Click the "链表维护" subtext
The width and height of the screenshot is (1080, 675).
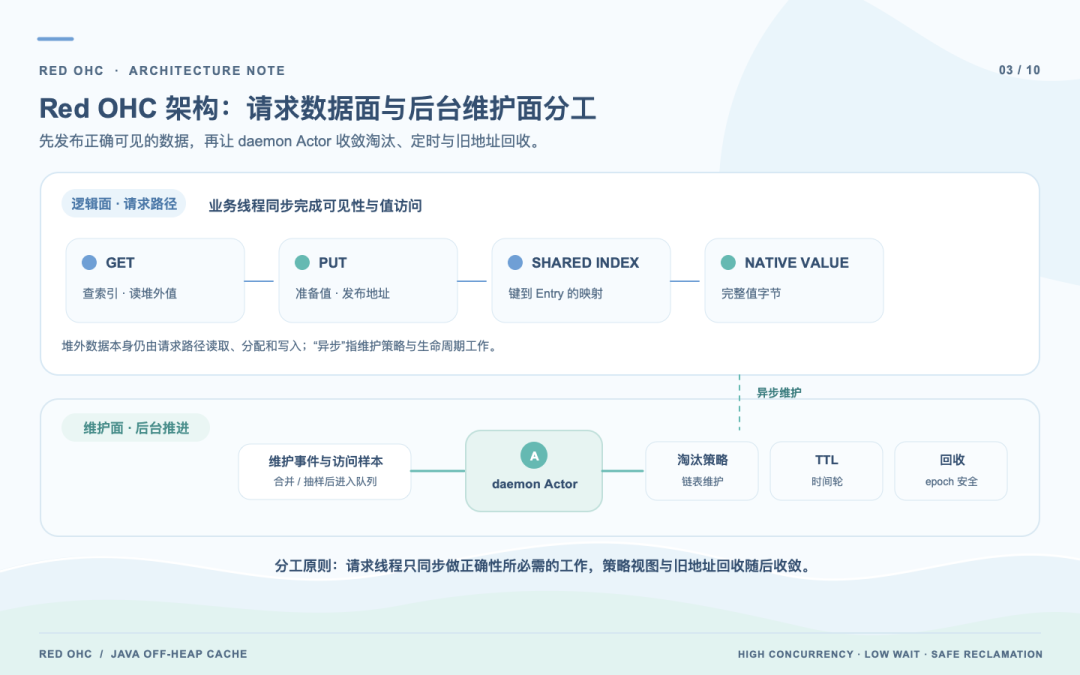[702, 481]
